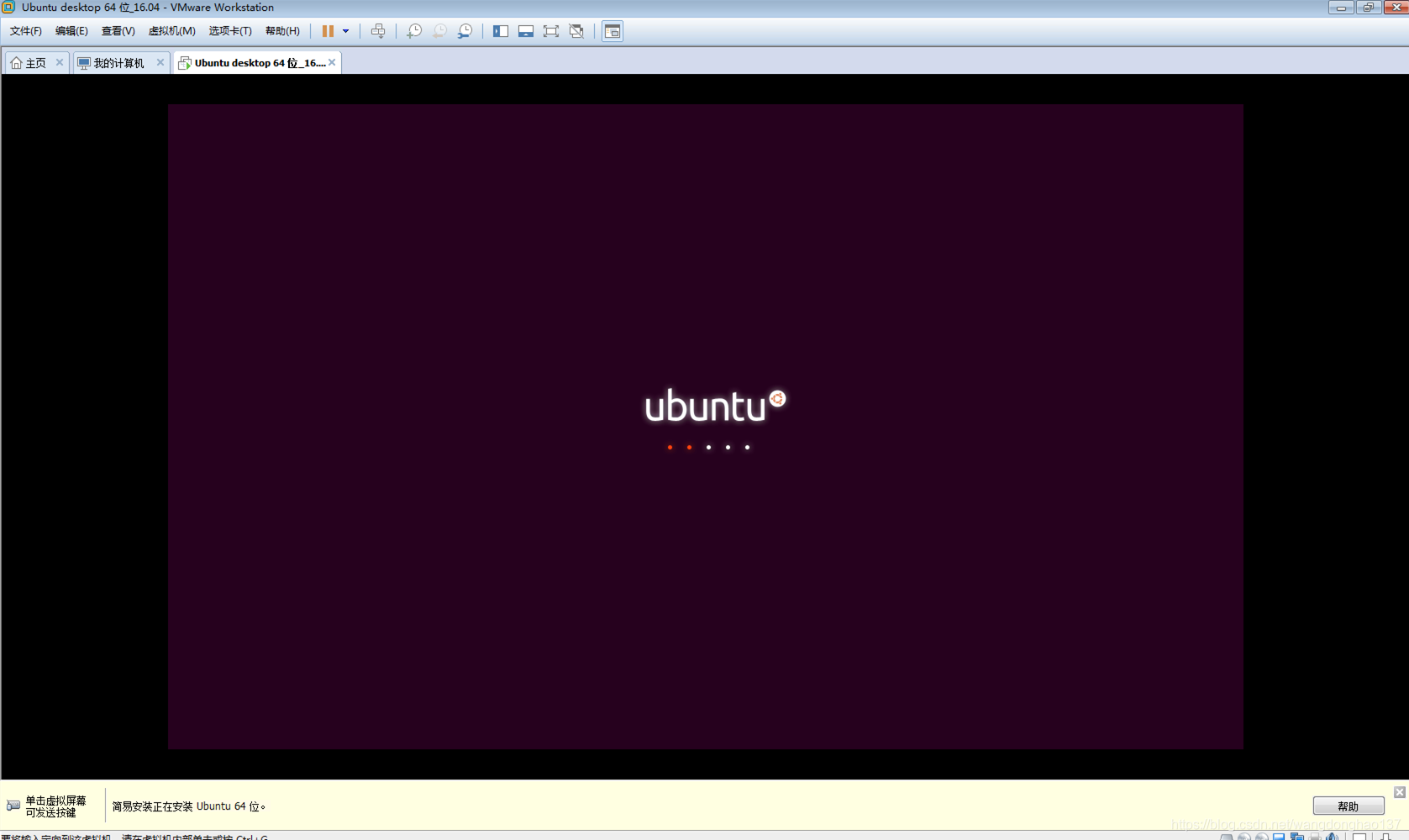Image resolution: width=1409 pixels, height=840 pixels.
Task: Open the 查看(V) menu
Action: (118, 31)
